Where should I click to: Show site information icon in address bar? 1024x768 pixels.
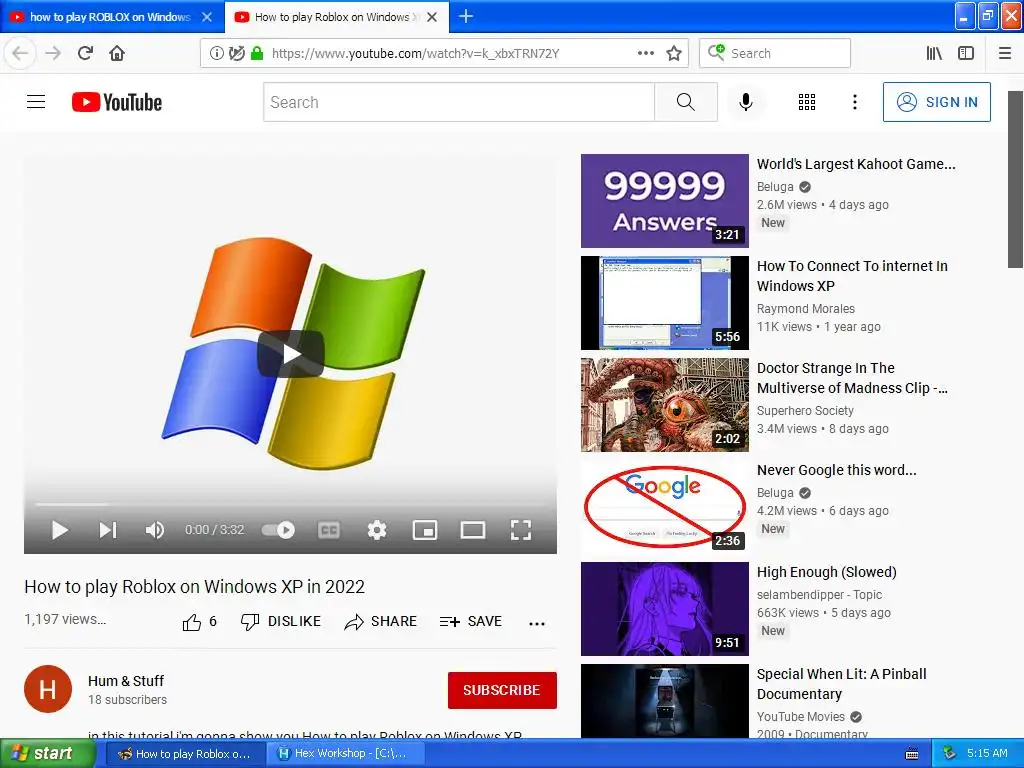(x=216, y=54)
